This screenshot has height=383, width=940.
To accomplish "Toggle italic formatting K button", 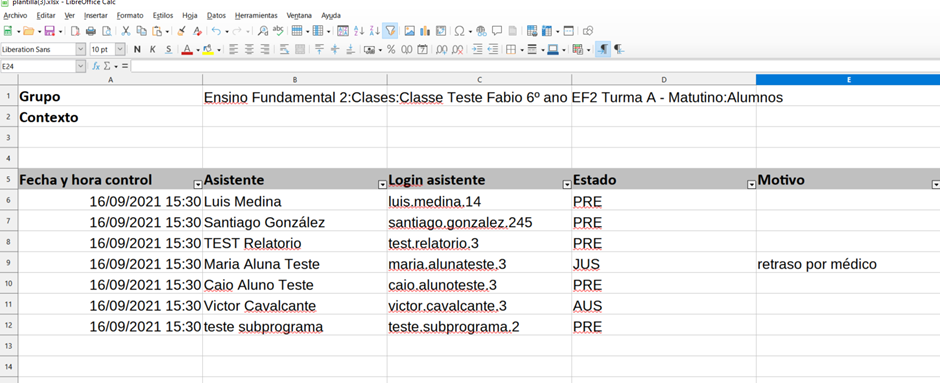I will point(152,49).
